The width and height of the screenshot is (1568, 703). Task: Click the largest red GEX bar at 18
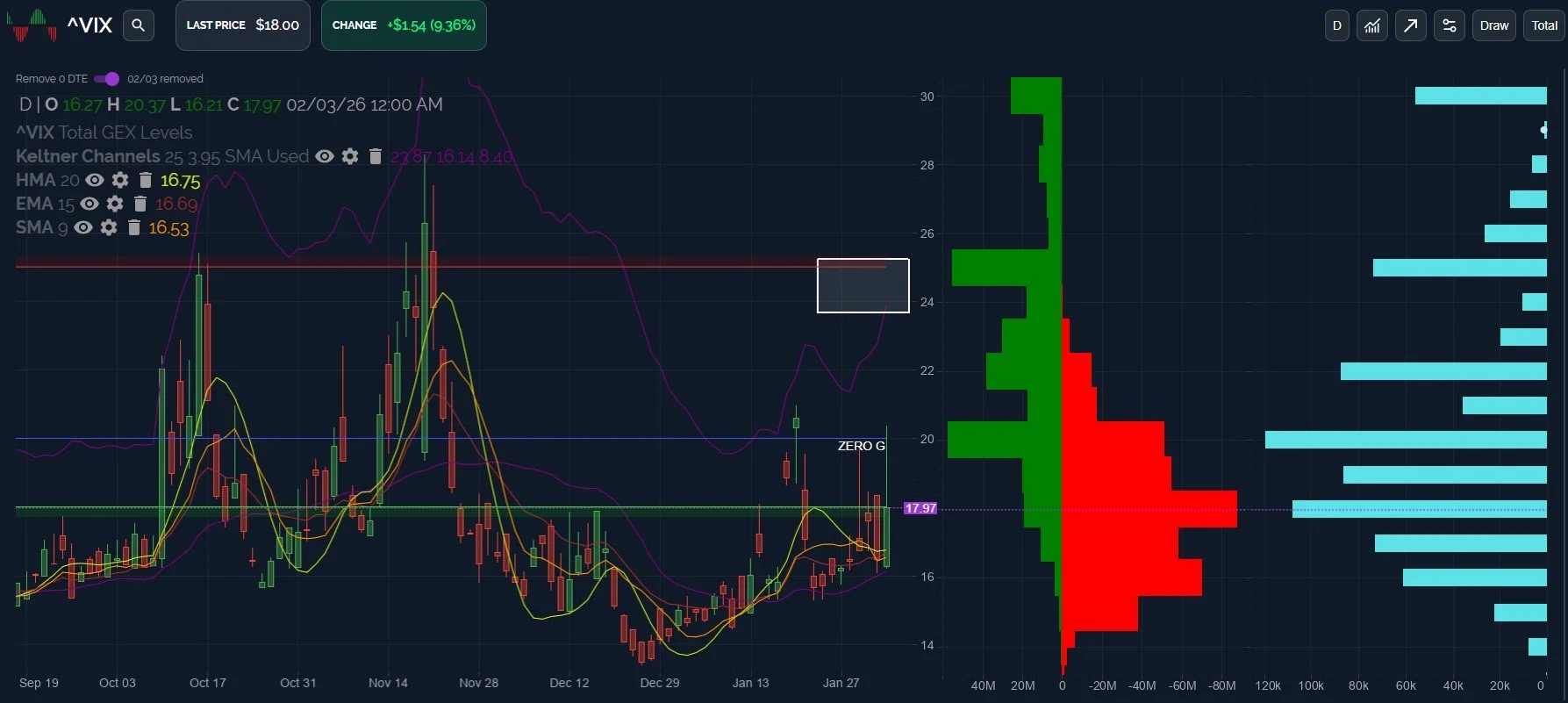[x=1149, y=509]
